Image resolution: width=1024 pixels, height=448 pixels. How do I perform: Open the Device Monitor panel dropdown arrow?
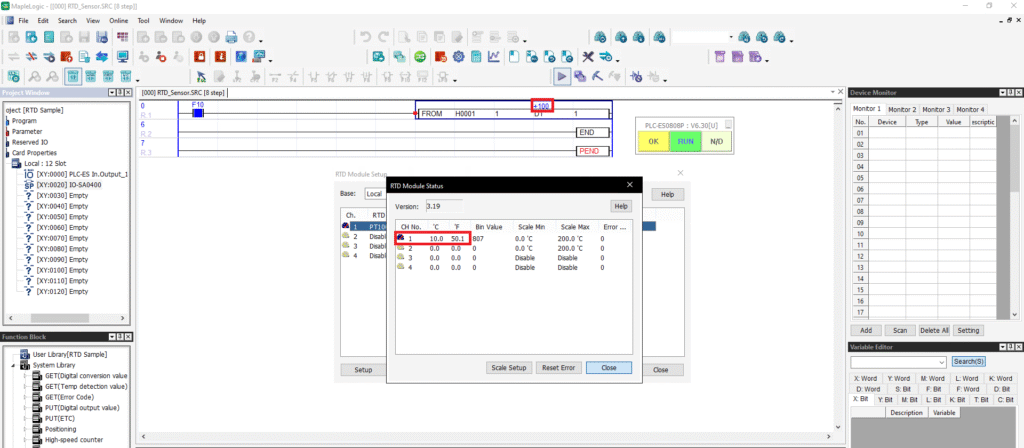point(1000,93)
